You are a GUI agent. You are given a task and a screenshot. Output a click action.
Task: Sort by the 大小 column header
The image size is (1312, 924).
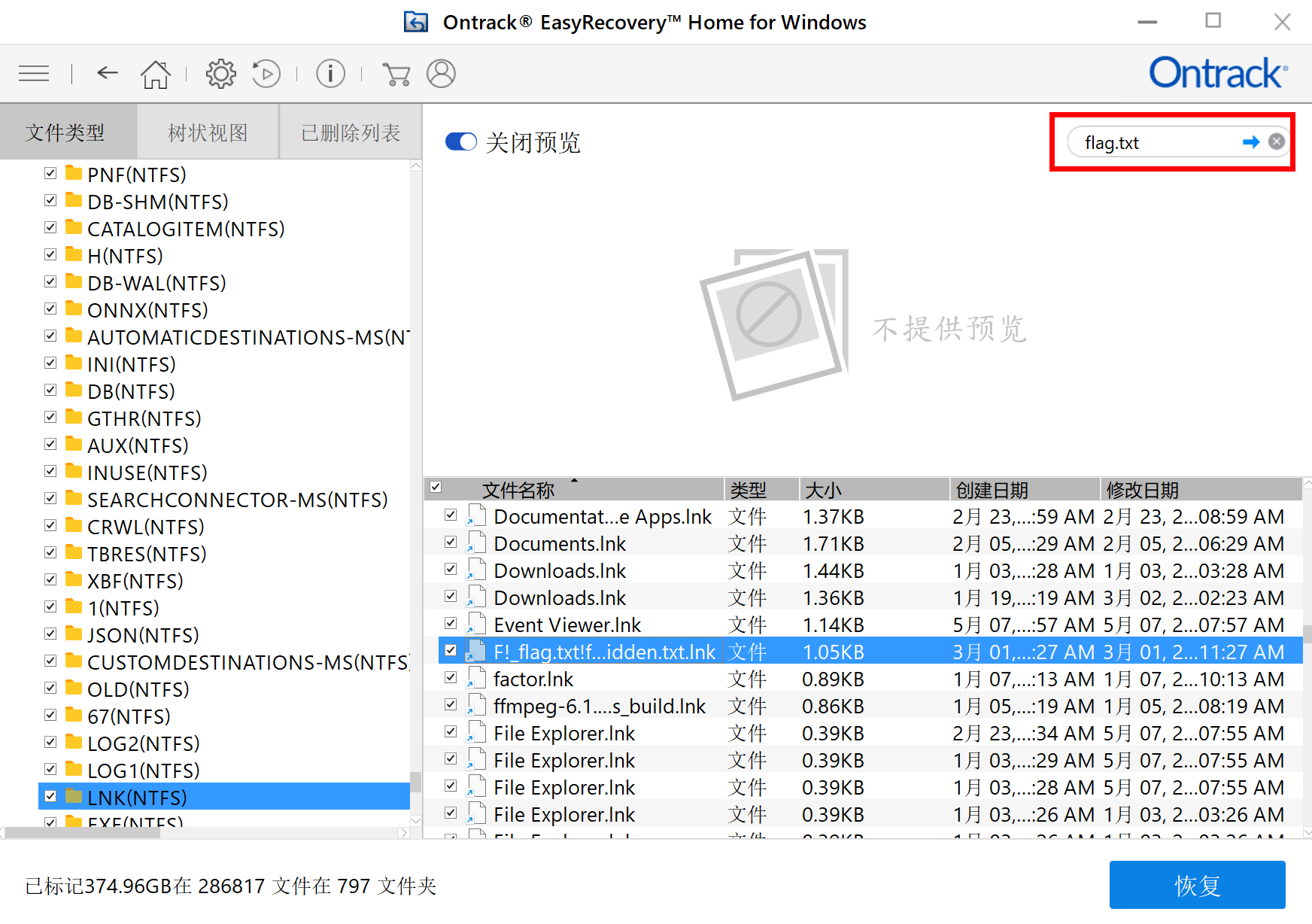(x=874, y=489)
